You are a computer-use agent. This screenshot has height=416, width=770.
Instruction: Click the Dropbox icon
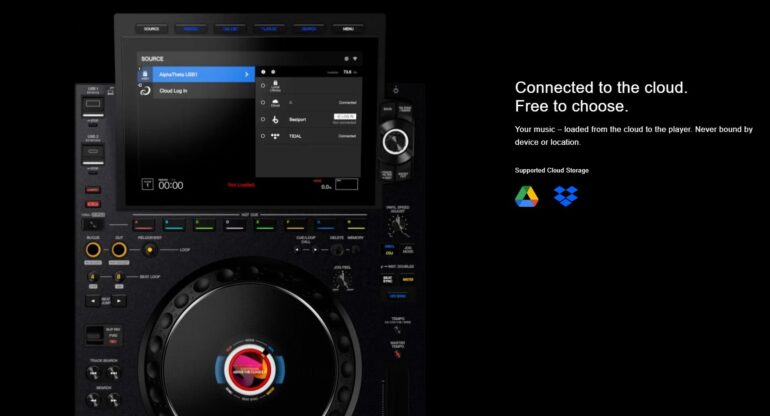(566, 196)
